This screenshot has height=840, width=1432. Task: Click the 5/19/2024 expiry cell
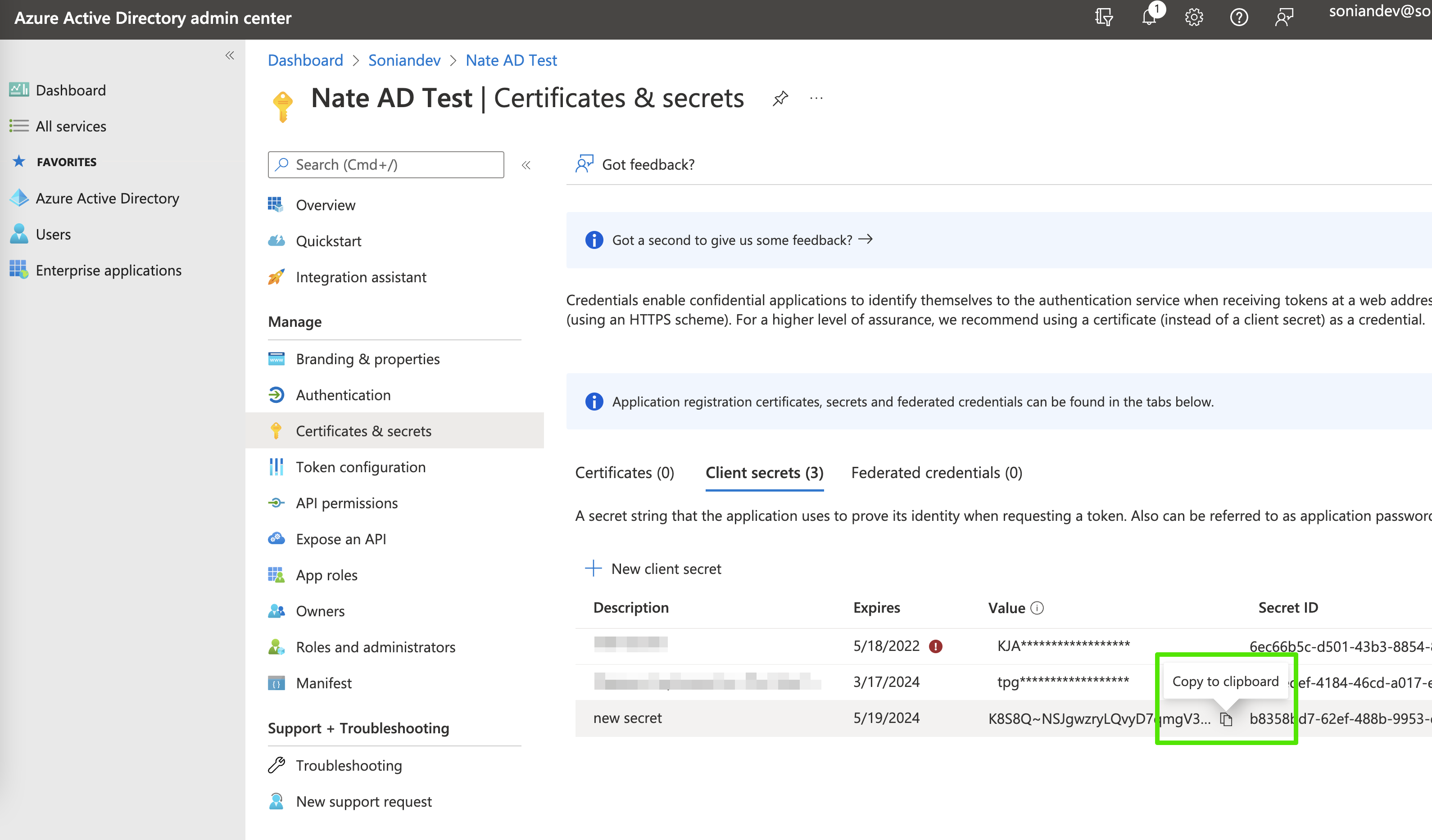[x=886, y=718]
